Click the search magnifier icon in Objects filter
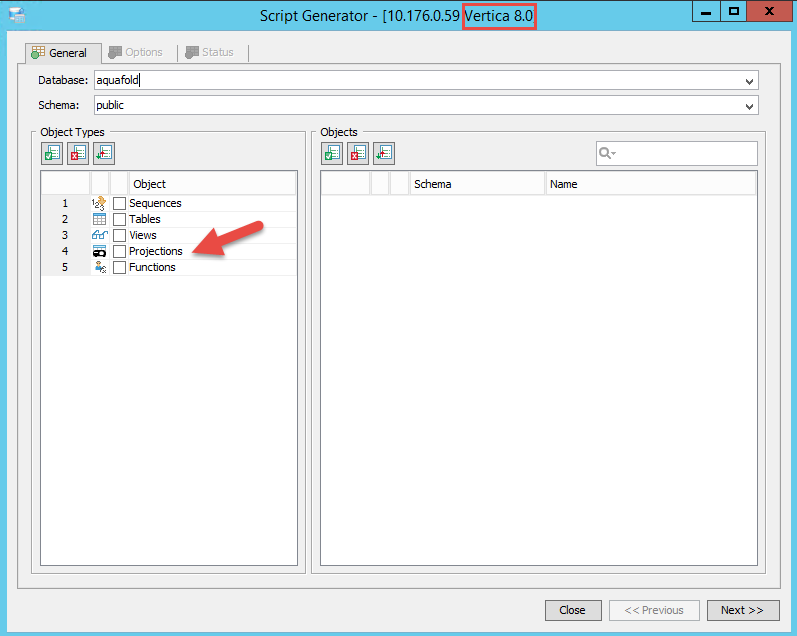Screen dimensions: 797x636 point(606,153)
